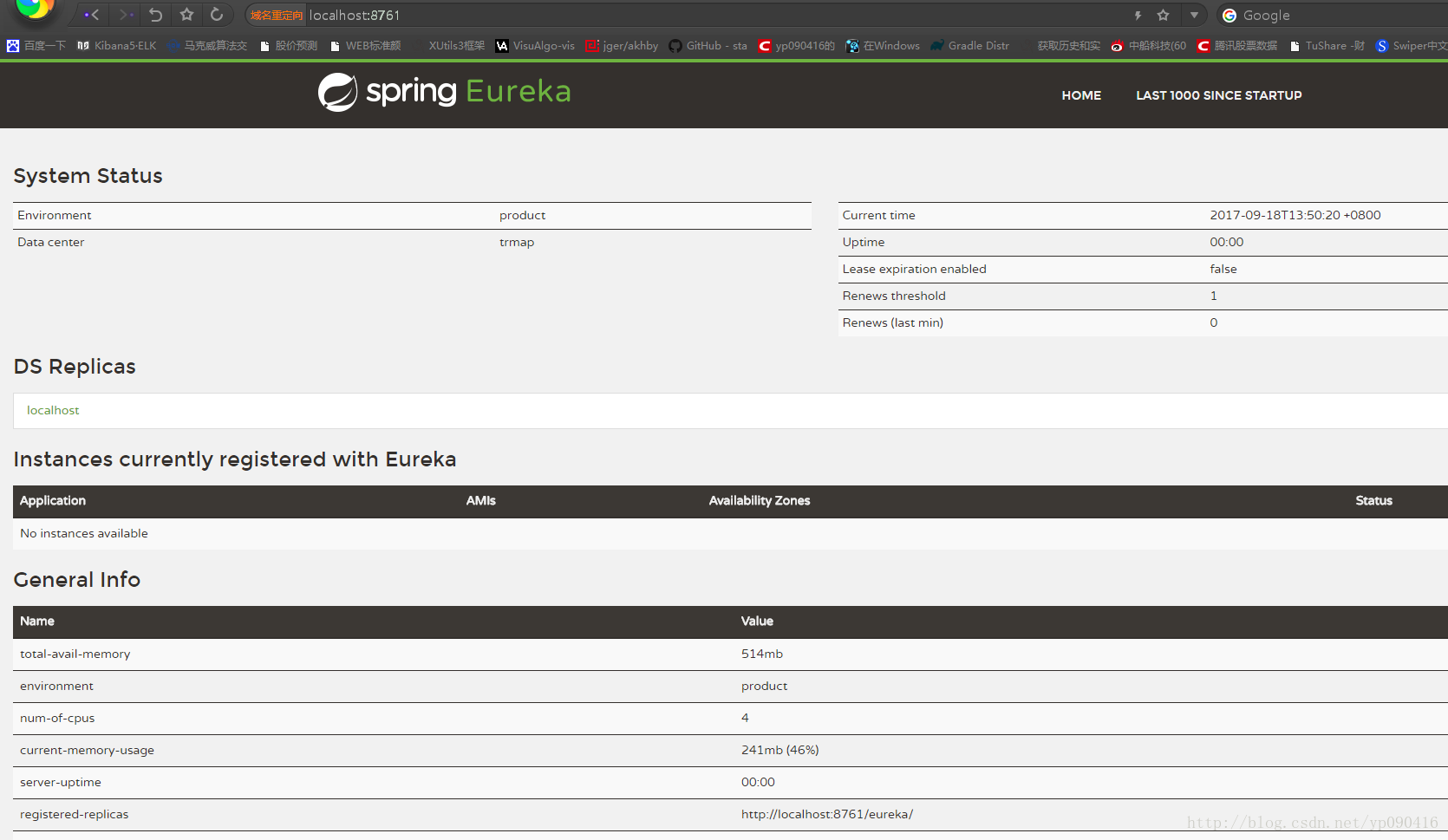Click the 'server-uptime' row name
Image resolution: width=1448 pixels, height=840 pixels.
click(x=61, y=783)
